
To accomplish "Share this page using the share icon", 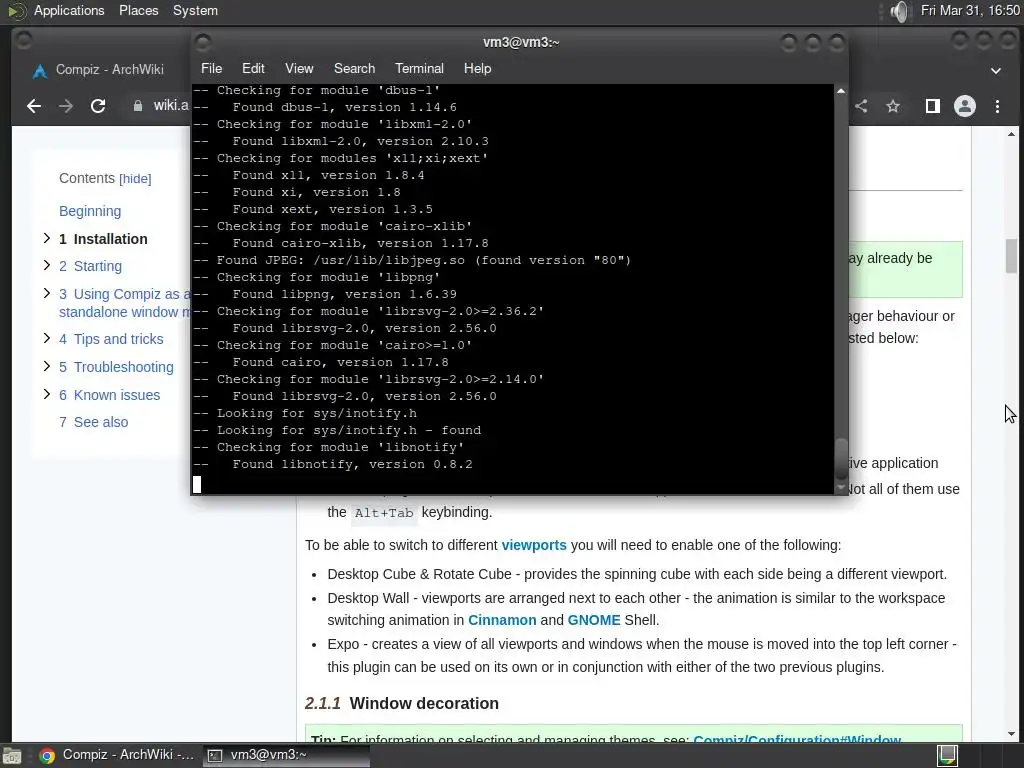I will click(x=861, y=106).
